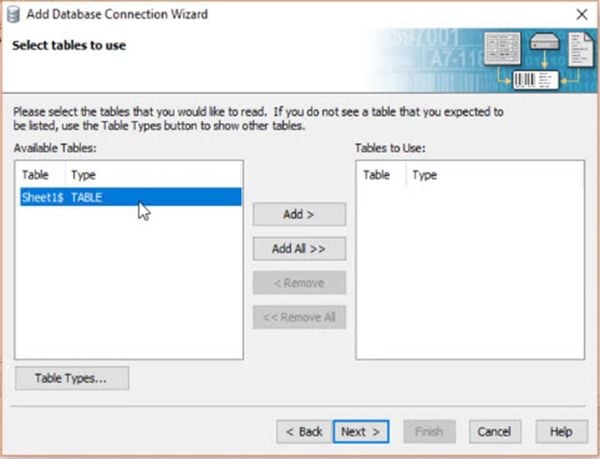Click Table column header in Available Tables

tap(35, 175)
